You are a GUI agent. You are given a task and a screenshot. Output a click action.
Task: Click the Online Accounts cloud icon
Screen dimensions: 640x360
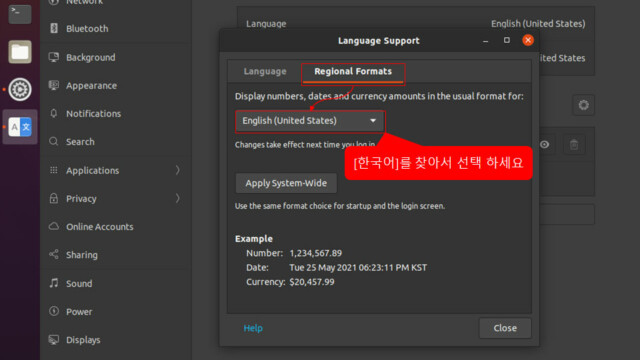tap(54, 227)
